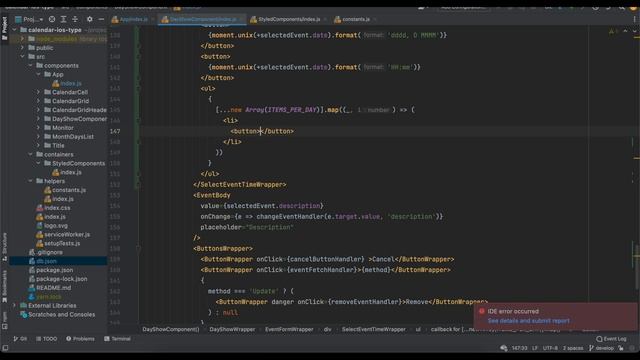The width and height of the screenshot is (640, 360).
Task: Open the Git tool window
Action: pos(20,339)
